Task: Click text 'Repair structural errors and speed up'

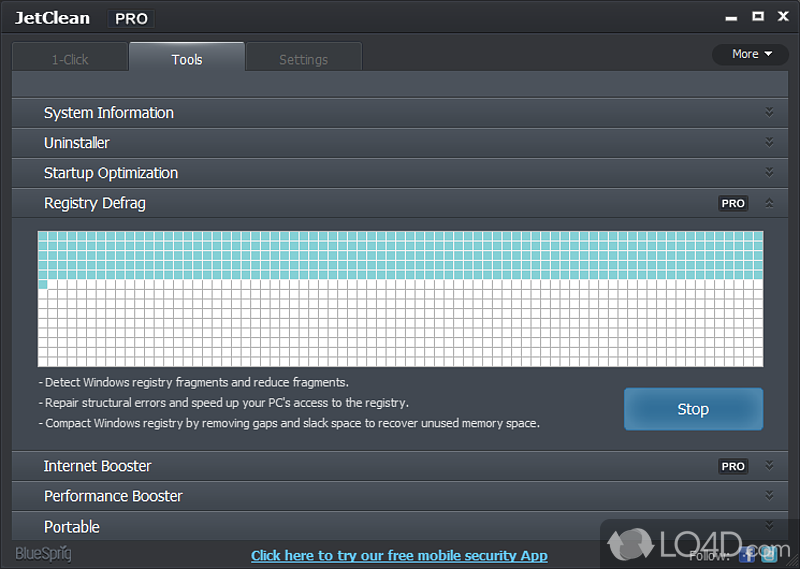Action: pyautogui.click(x=141, y=403)
